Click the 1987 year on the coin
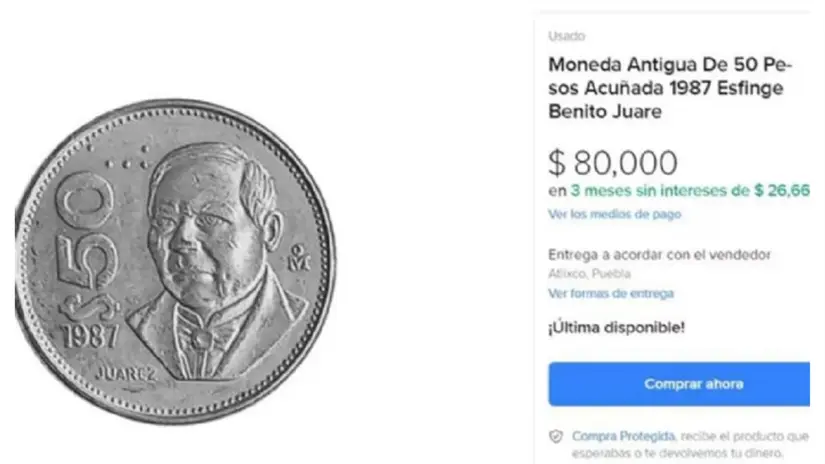This screenshot has width=825, height=464. pos(90,337)
